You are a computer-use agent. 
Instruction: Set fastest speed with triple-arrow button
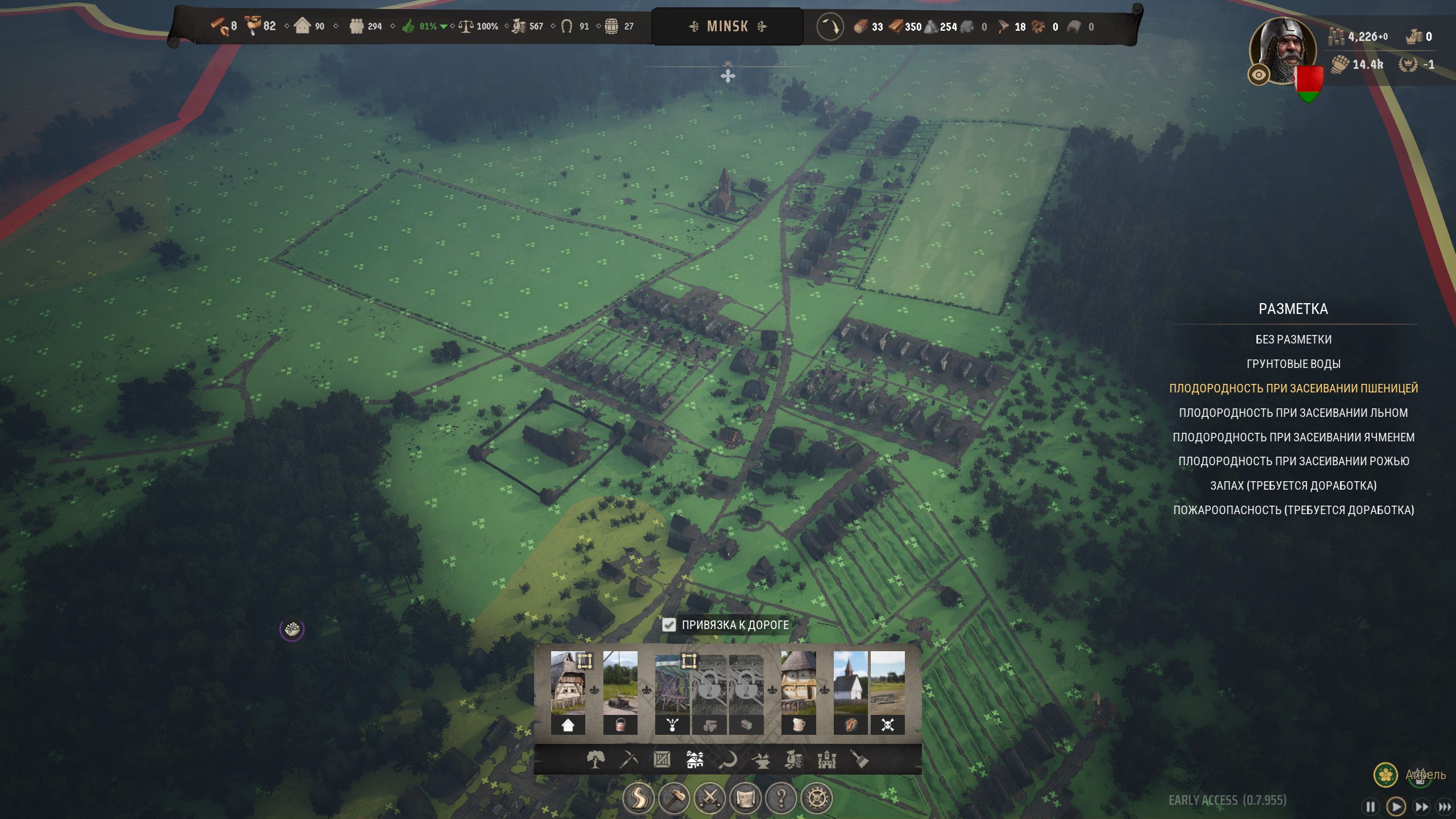(1445, 806)
